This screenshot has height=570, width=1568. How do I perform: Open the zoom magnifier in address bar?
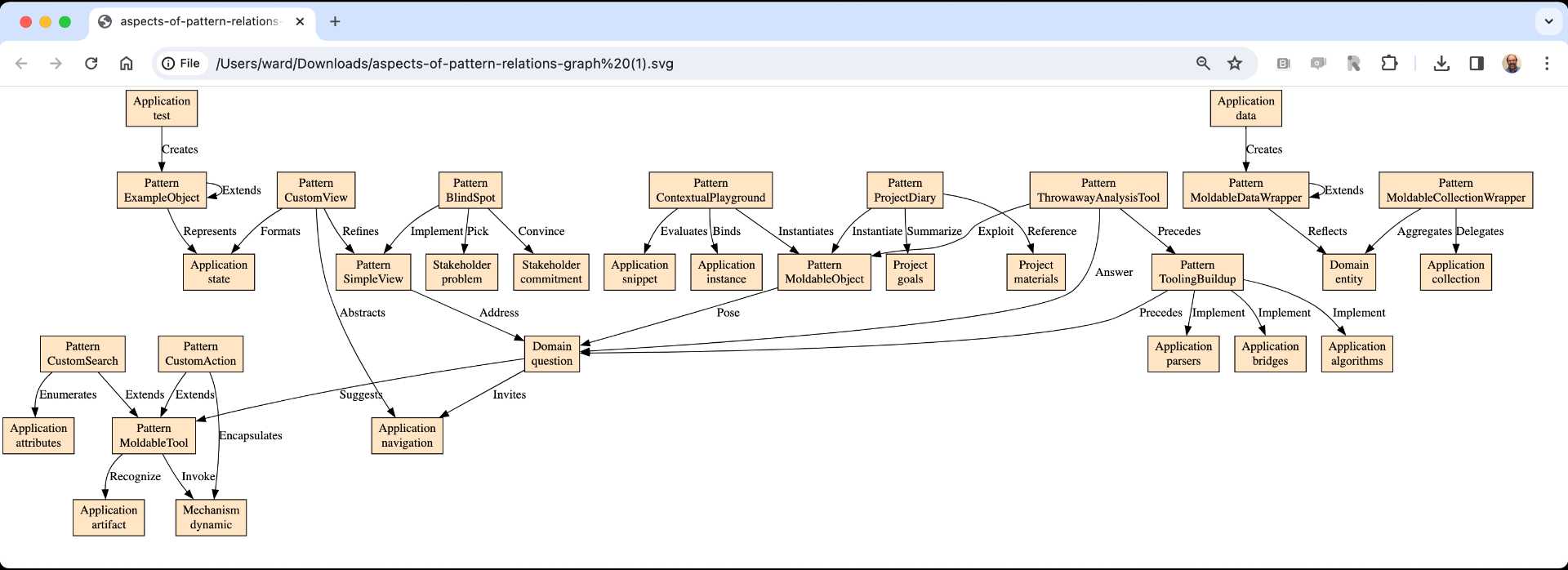coord(1203,63)
